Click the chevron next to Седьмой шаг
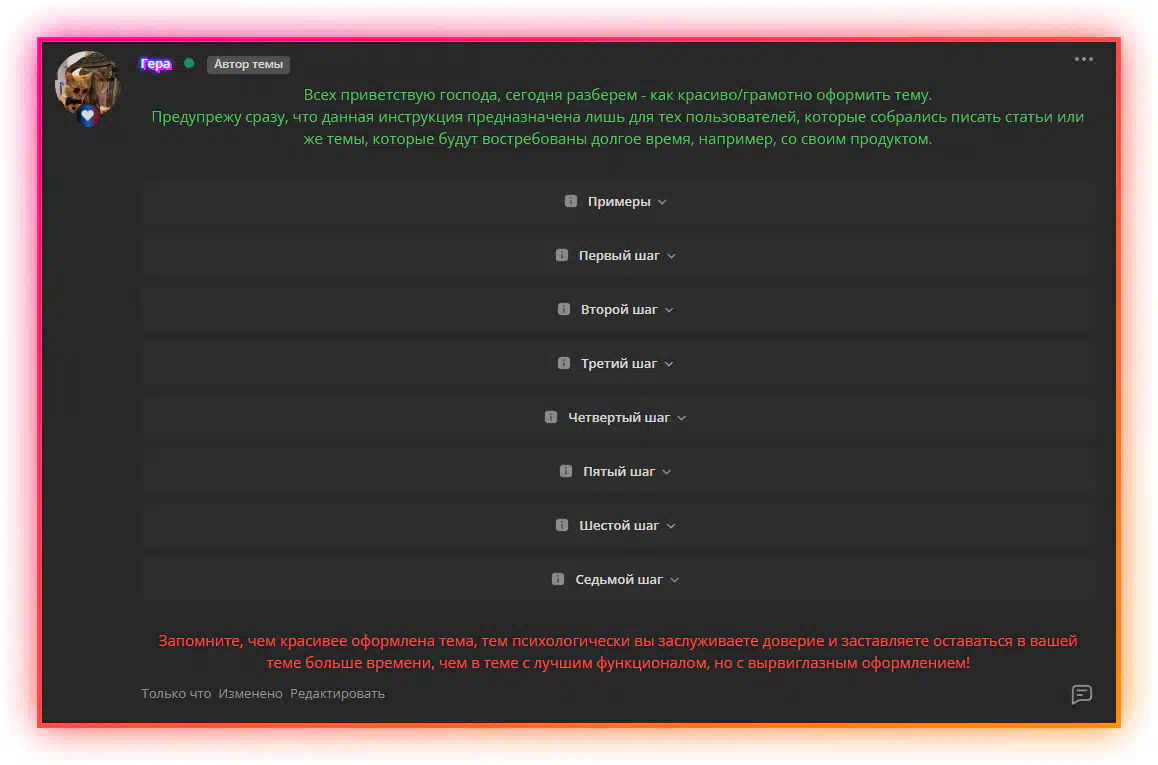Image resolution: width=1158 pixels, height=765 pixels. (675, 580)
